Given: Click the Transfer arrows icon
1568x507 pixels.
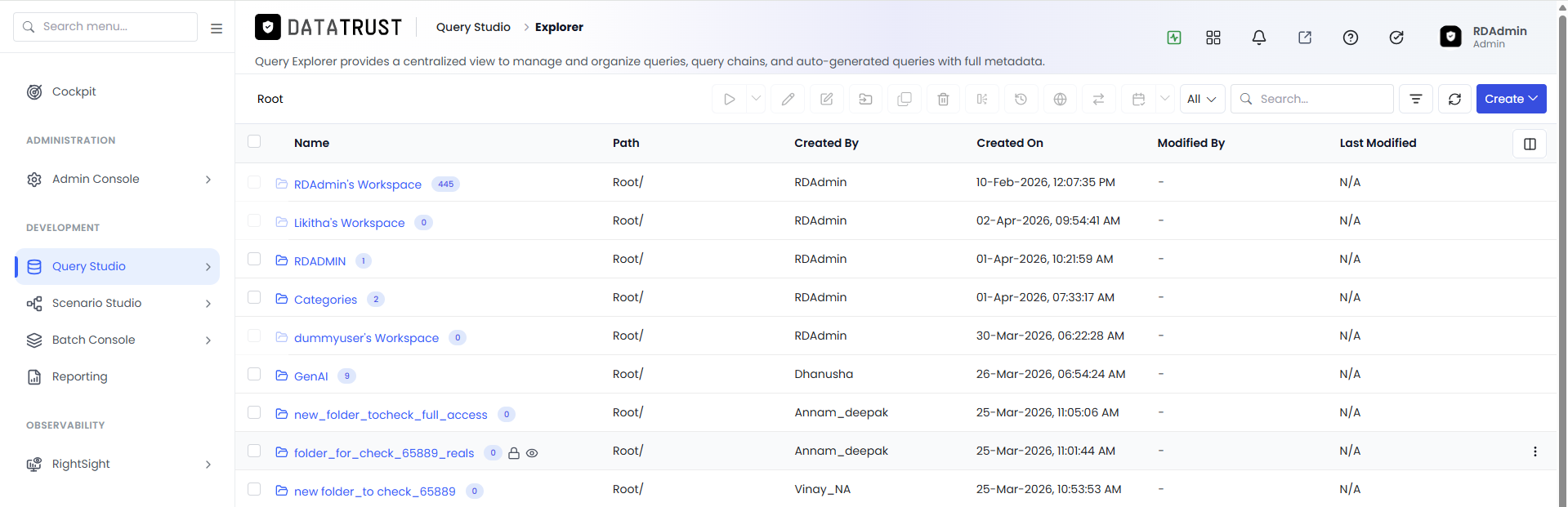Looking at the screenshot, I should click(1098, 99).
